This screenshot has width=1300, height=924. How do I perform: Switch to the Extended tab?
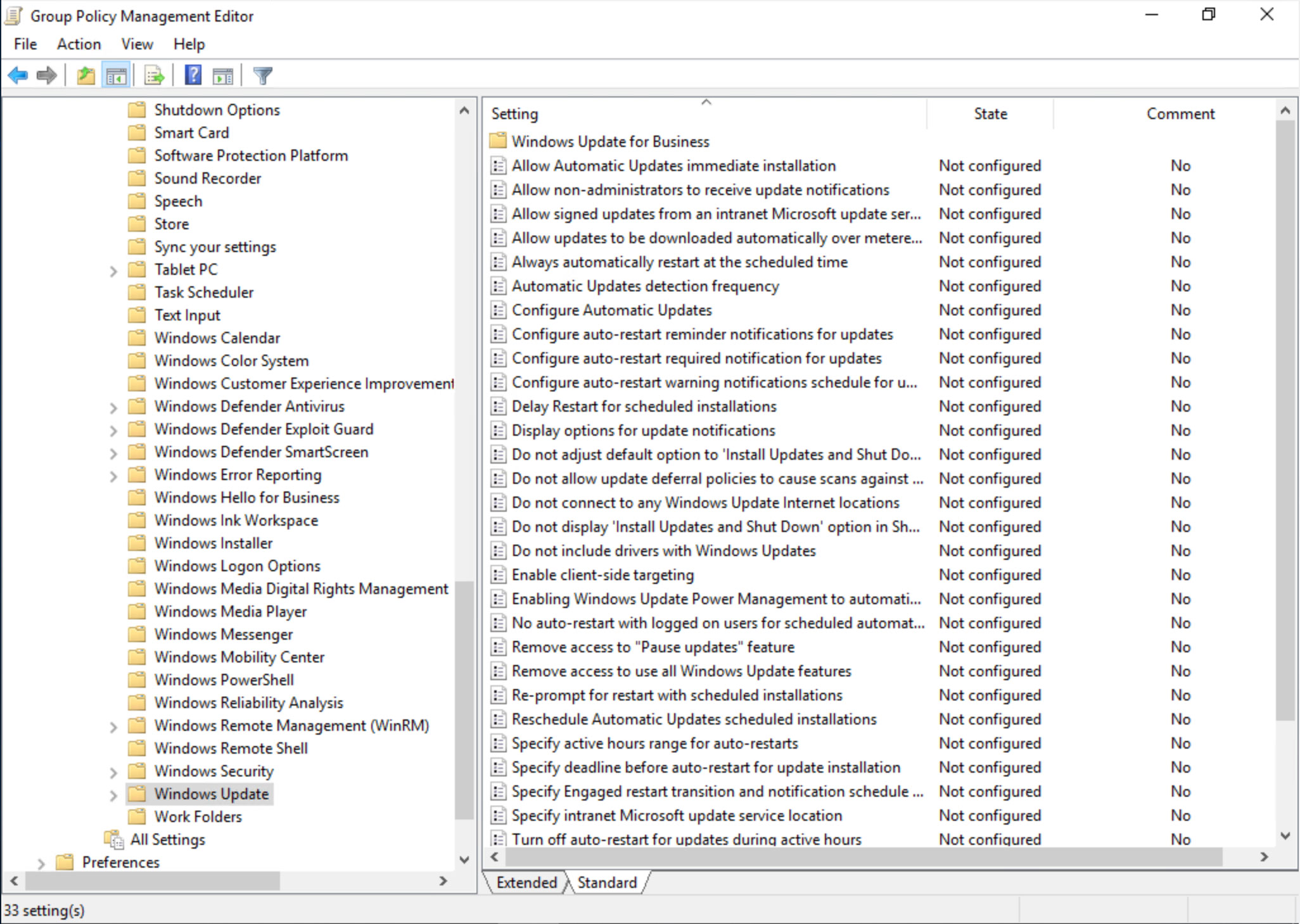(x=526, y=882)
